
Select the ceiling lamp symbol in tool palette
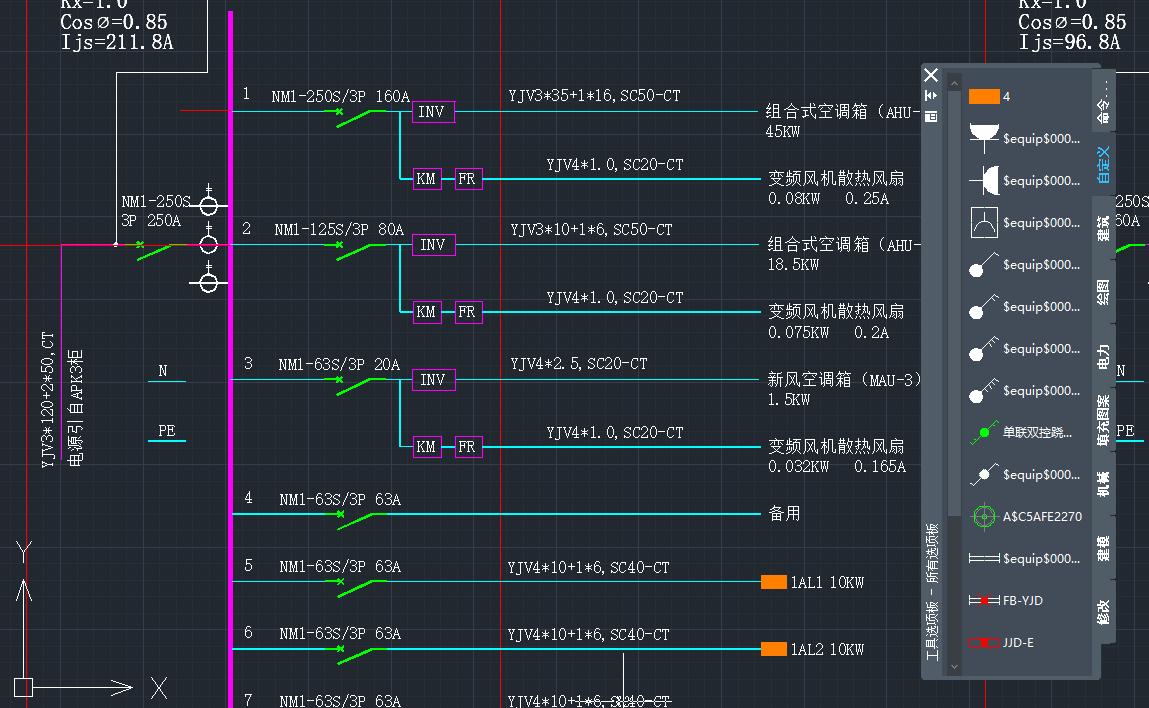(985, 132)
